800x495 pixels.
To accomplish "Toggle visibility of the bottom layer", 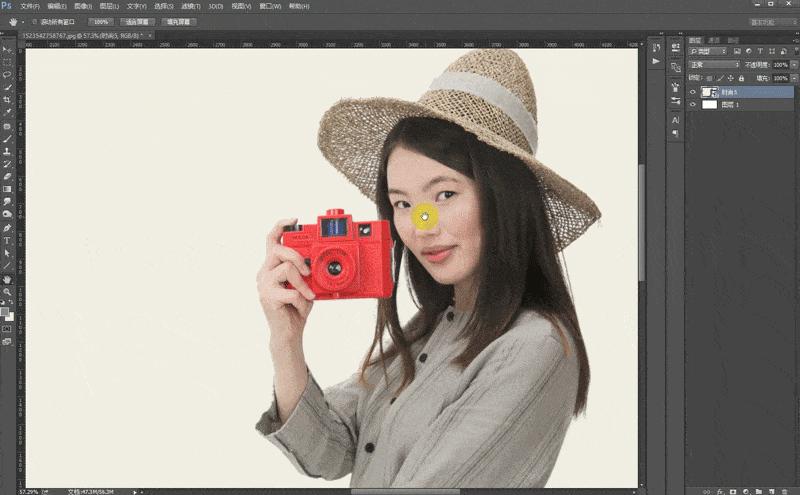I will [x=692, y=104].
